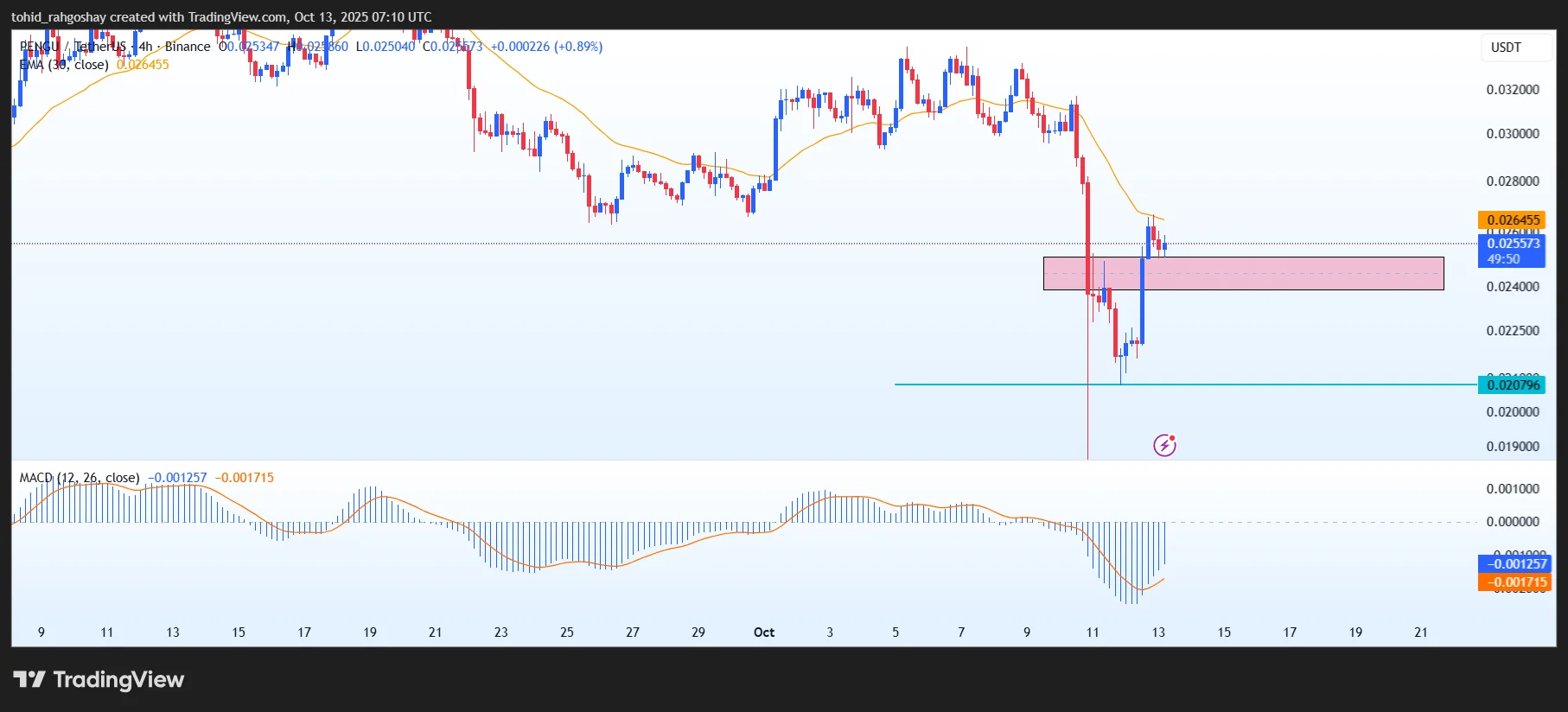The width and height of the screenshot is (1568, 712).
Task: Click the 0.032000 level on the price scale
Action: [x=1513, y=90]
